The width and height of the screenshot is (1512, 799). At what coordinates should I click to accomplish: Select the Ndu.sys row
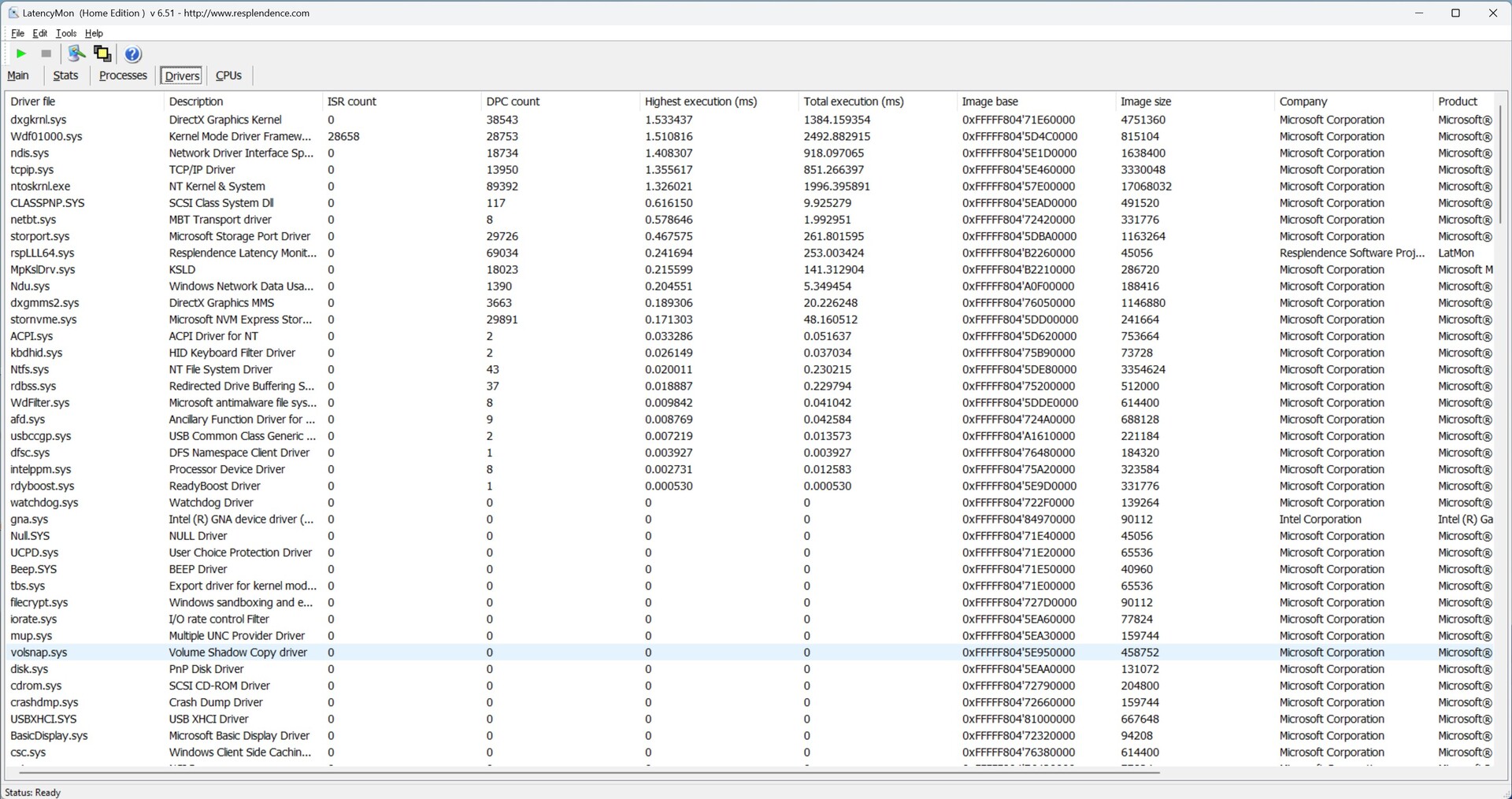[x=750, y=286]
